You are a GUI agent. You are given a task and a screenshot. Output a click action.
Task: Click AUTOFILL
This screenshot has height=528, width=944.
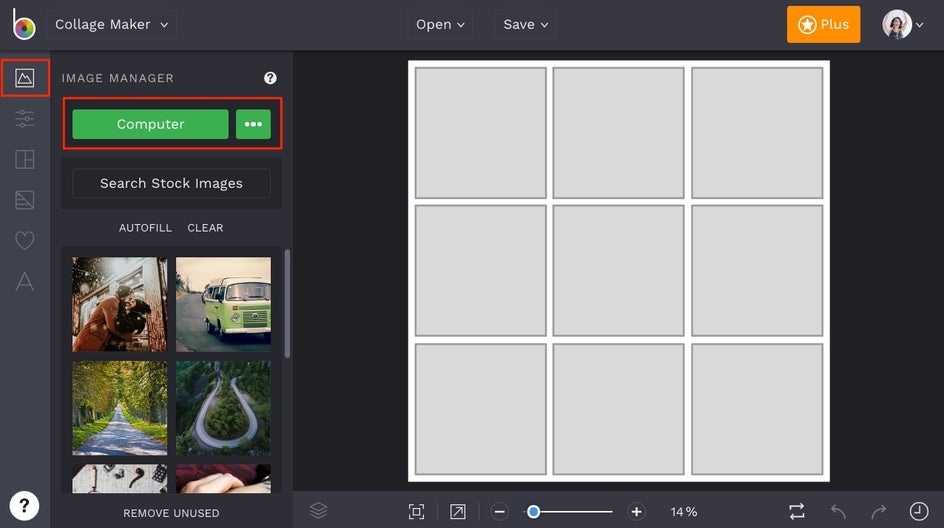click(145, 228)
